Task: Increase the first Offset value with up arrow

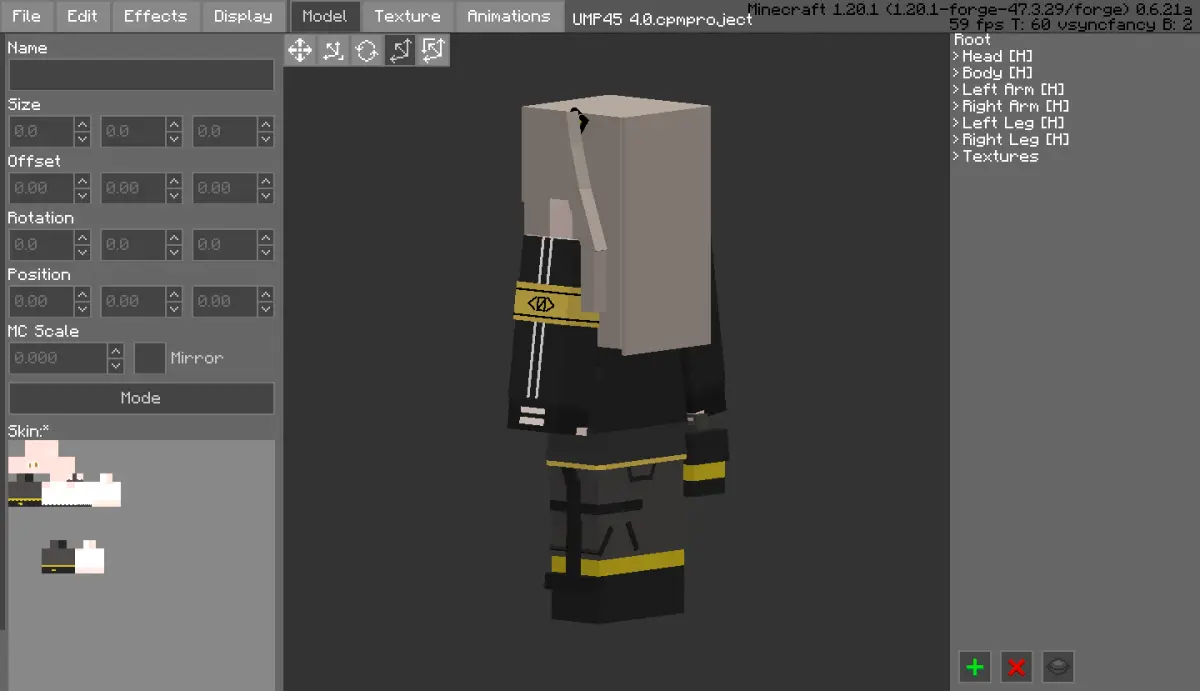Action: [82, 181]
